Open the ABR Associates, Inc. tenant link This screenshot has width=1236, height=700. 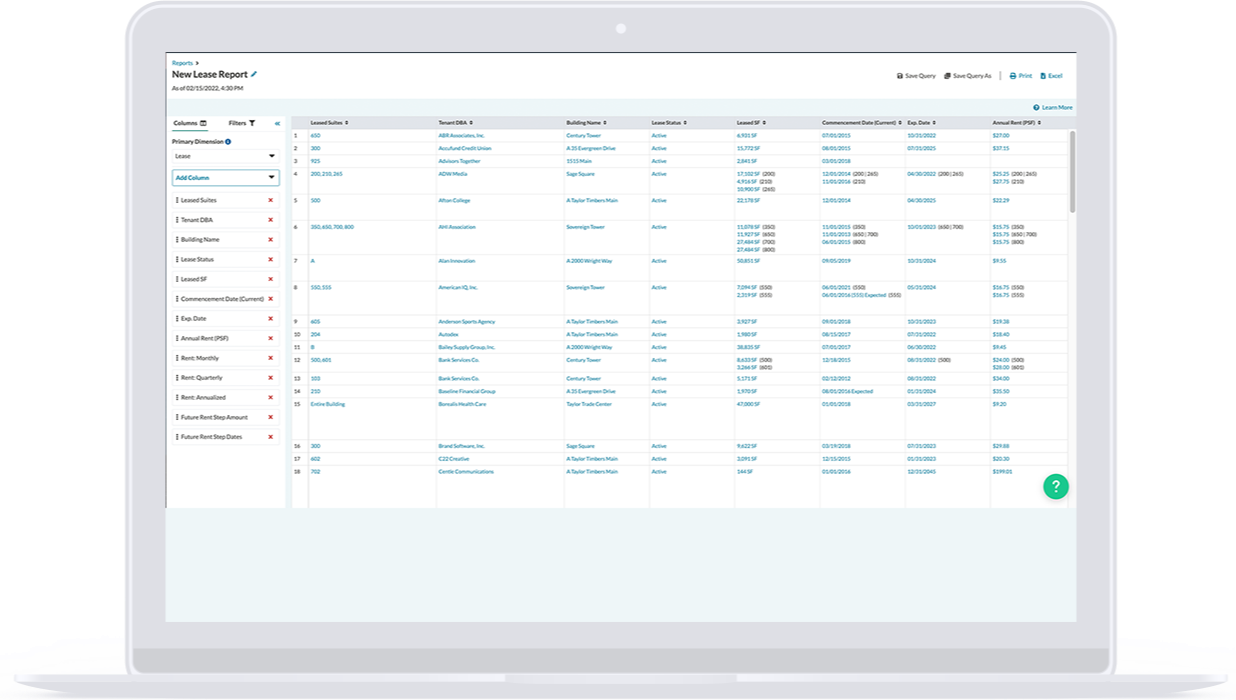(x=461, y=135)
